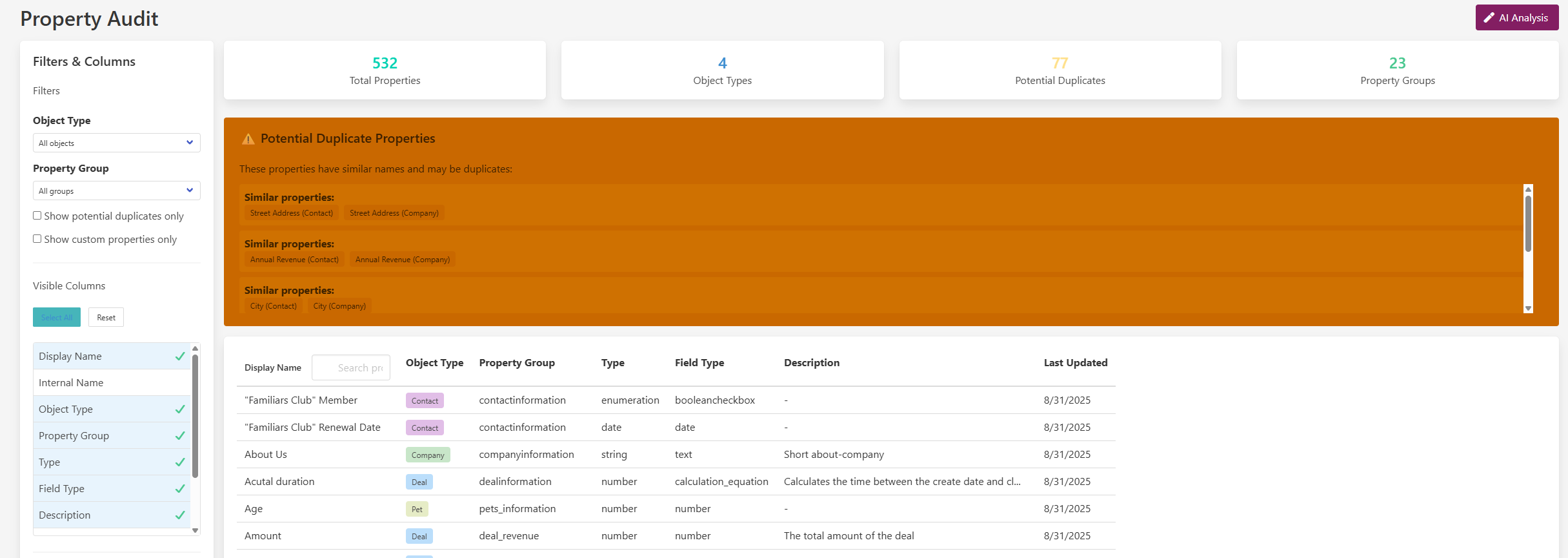This screenshot has height=558, width=1568.
Task: Click the Deal badge in Amount row
Action: coord(419,536)
